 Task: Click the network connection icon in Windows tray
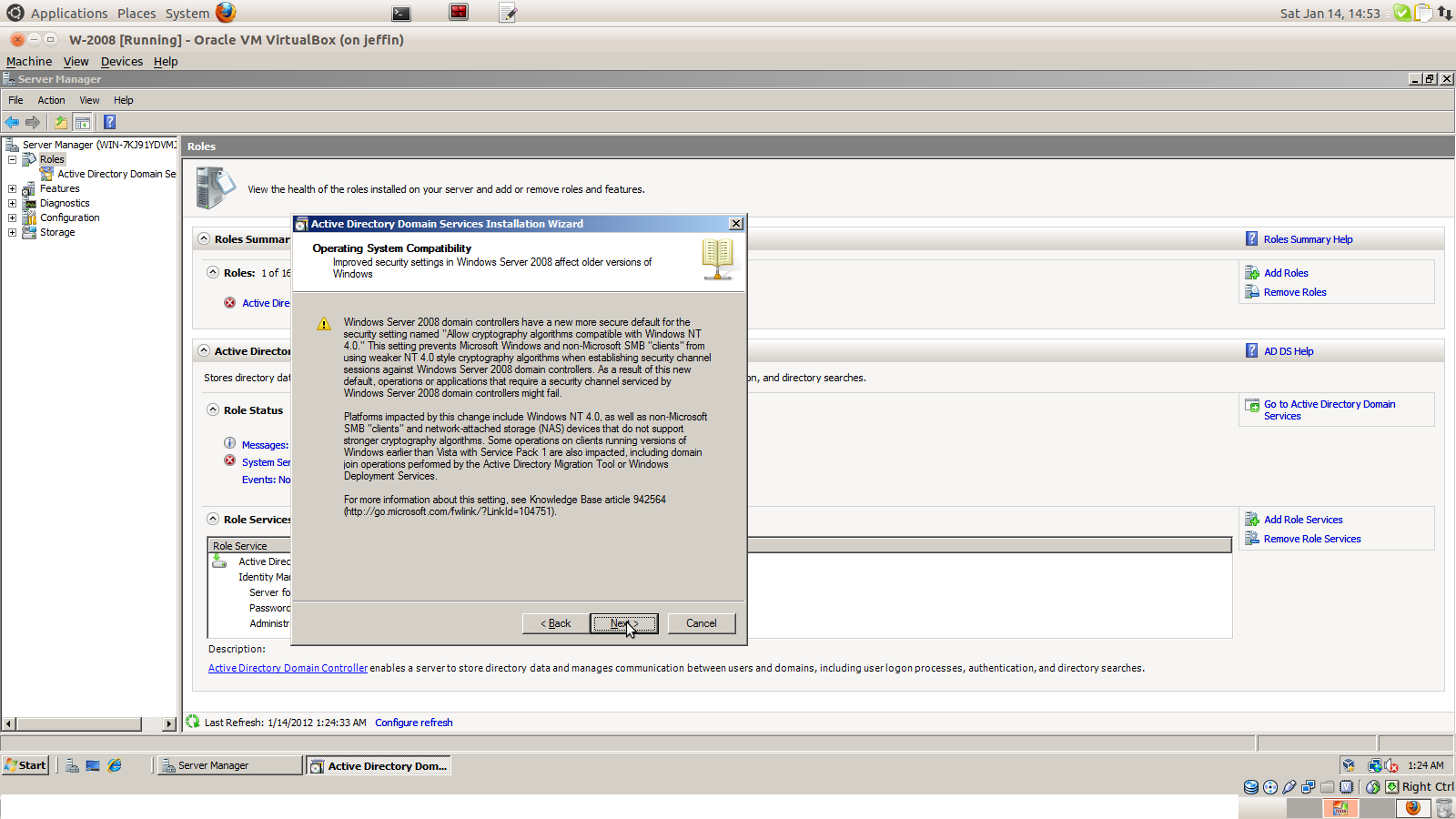1375,766
